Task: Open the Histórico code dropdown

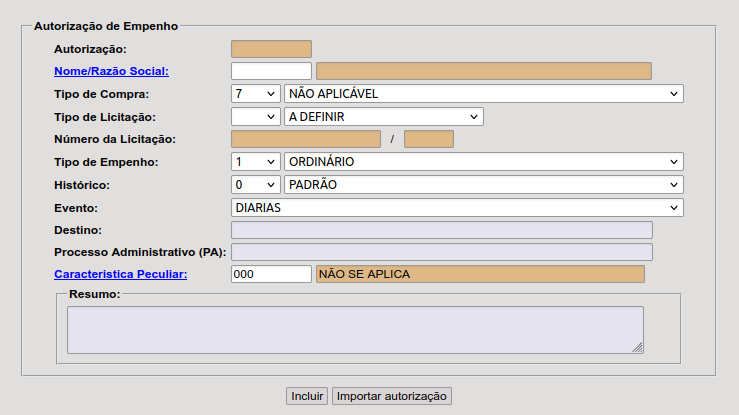Action: coord(255,185)
